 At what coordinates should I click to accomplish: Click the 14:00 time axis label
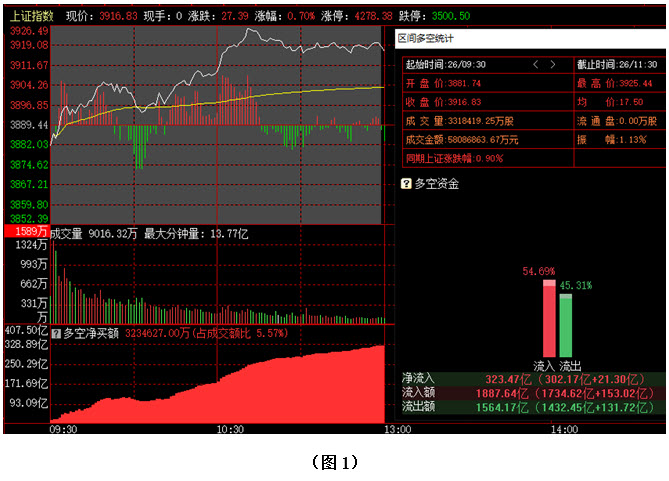[564, 429]
